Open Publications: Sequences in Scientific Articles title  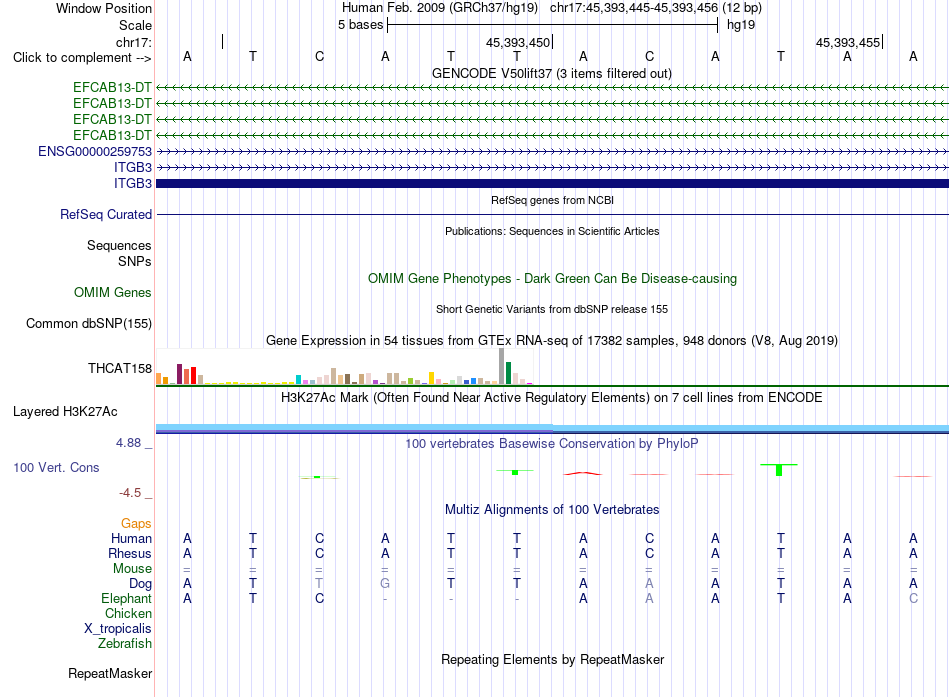coord(552,231)
